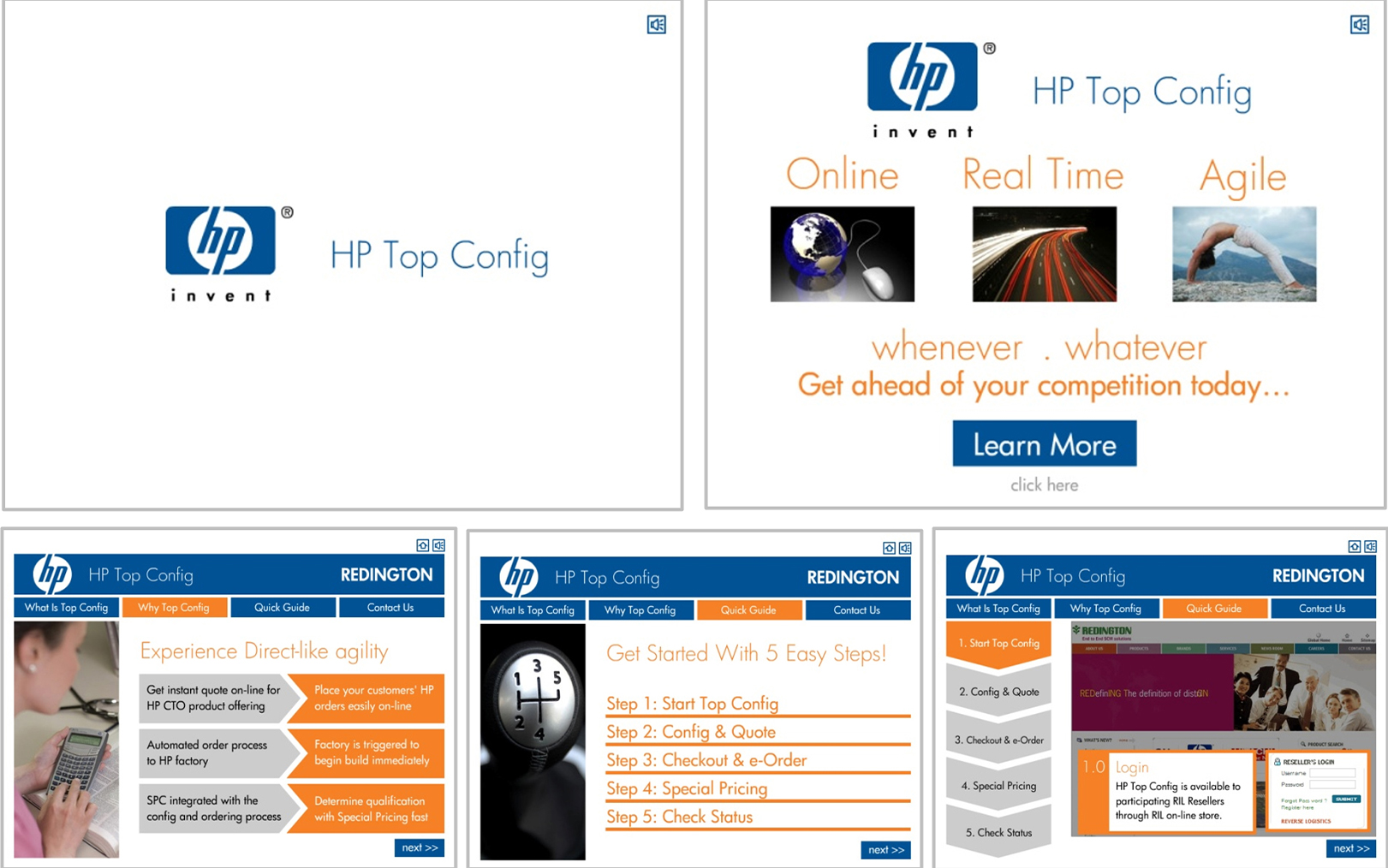Click the Agile yoga pose image

[1244, 253]
